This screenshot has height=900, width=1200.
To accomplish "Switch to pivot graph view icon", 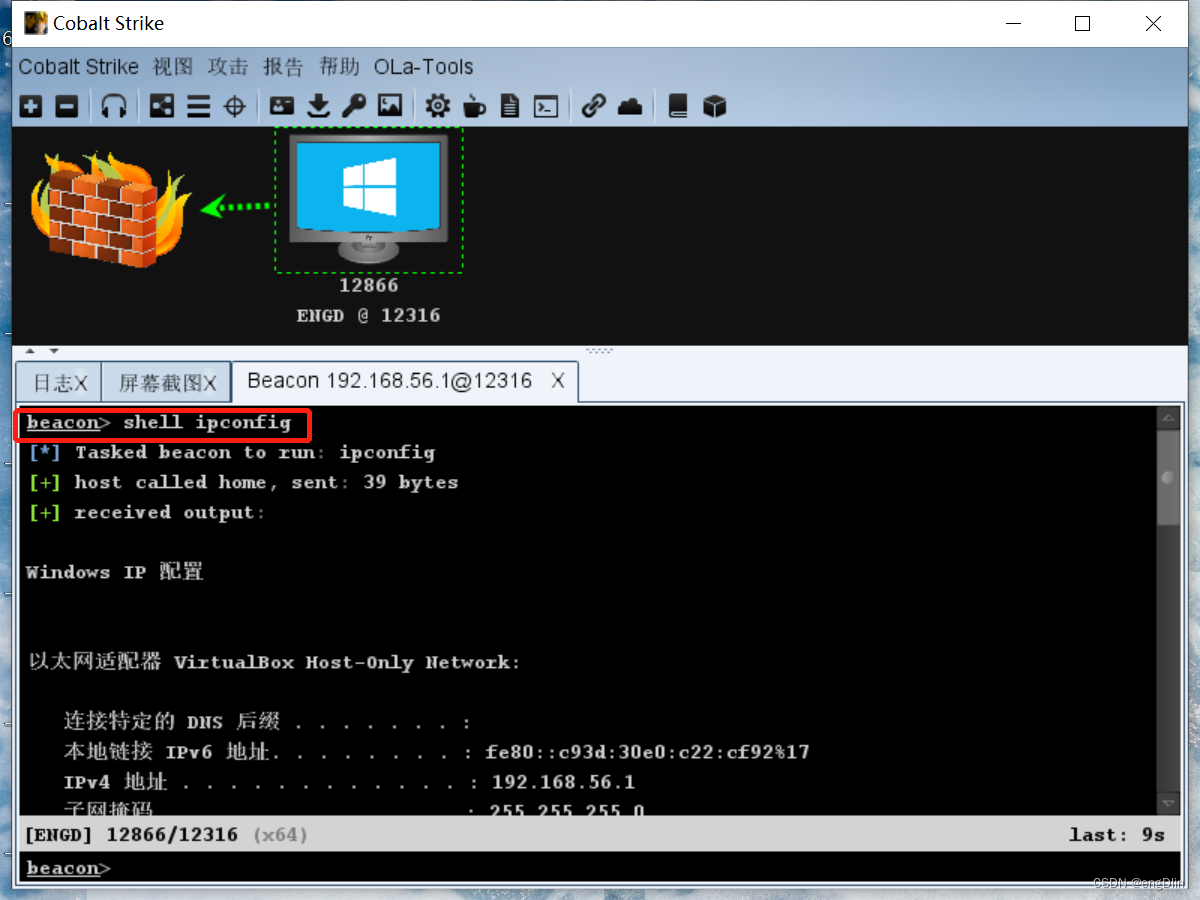I will pyautogui.click(x=162, y=106).
